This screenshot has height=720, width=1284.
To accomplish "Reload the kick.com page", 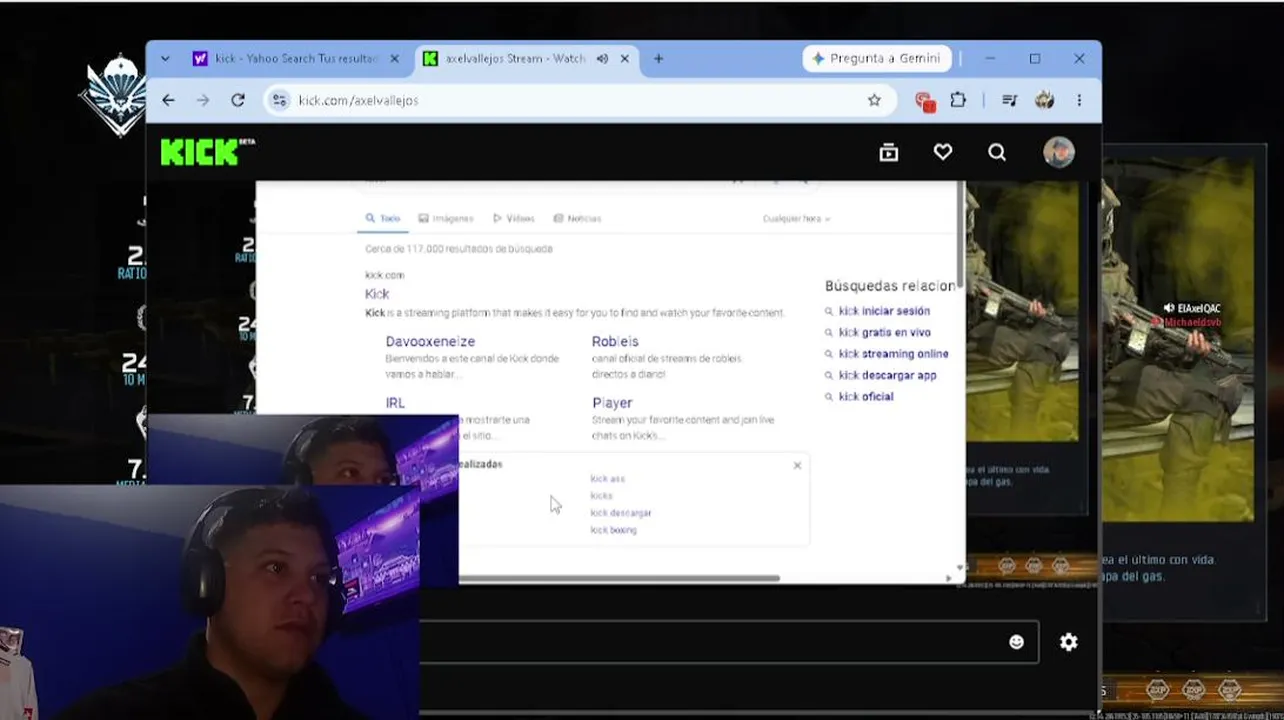I will [237, 100].
